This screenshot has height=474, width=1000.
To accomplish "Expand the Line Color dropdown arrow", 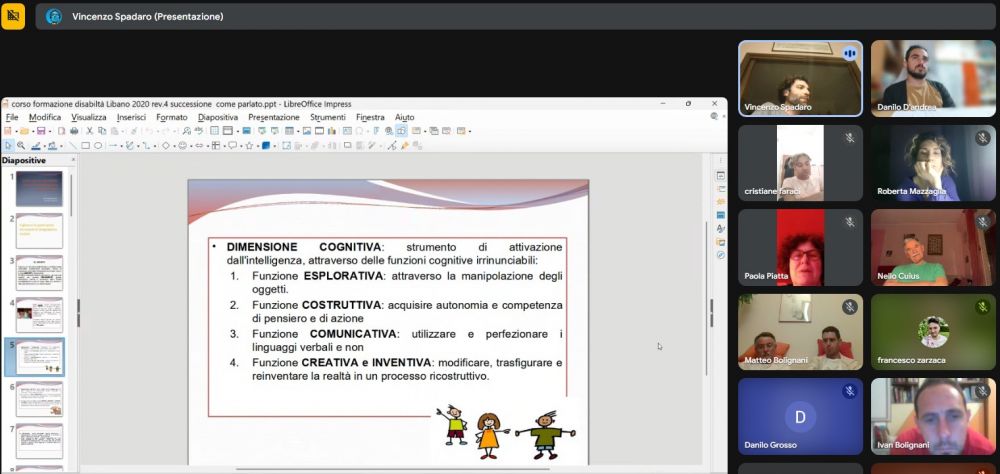I will pos(45,146).
